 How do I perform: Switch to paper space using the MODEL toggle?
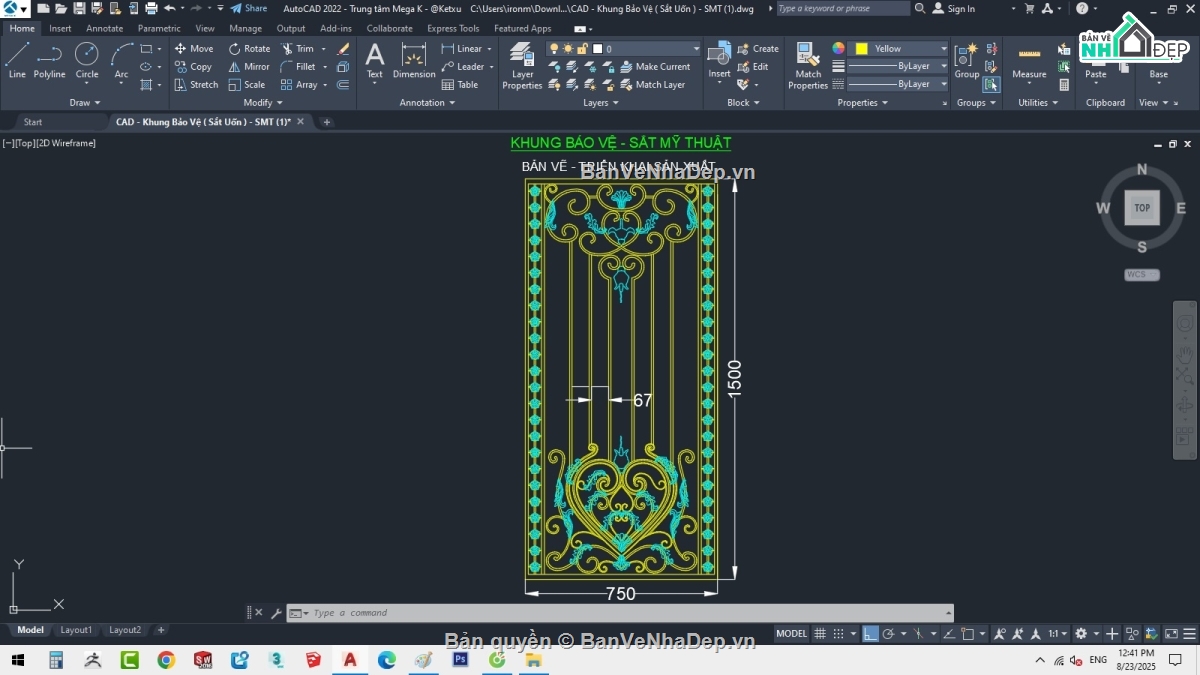click(x=791, y=633)
